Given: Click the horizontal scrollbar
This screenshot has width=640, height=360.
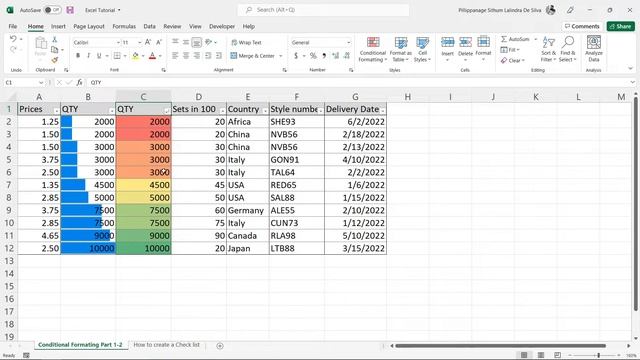Looking at the screenshot, I should pyautogui.click(x=500, y=346).
